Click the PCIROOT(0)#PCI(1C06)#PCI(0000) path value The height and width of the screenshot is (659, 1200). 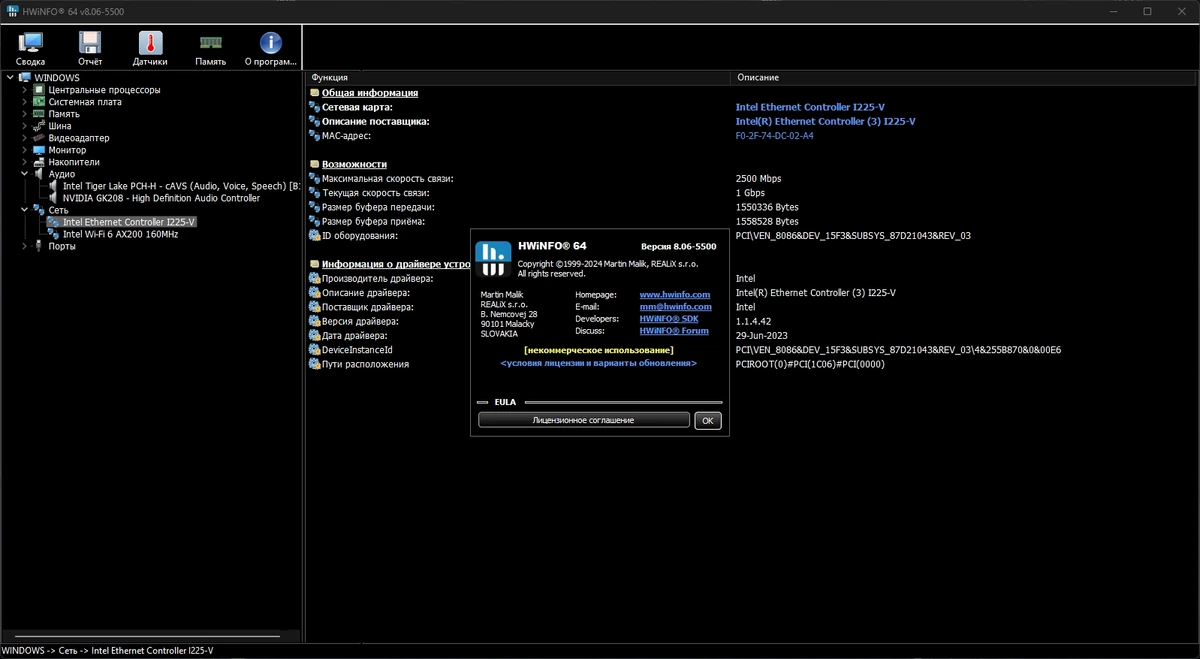click(810, 365)
